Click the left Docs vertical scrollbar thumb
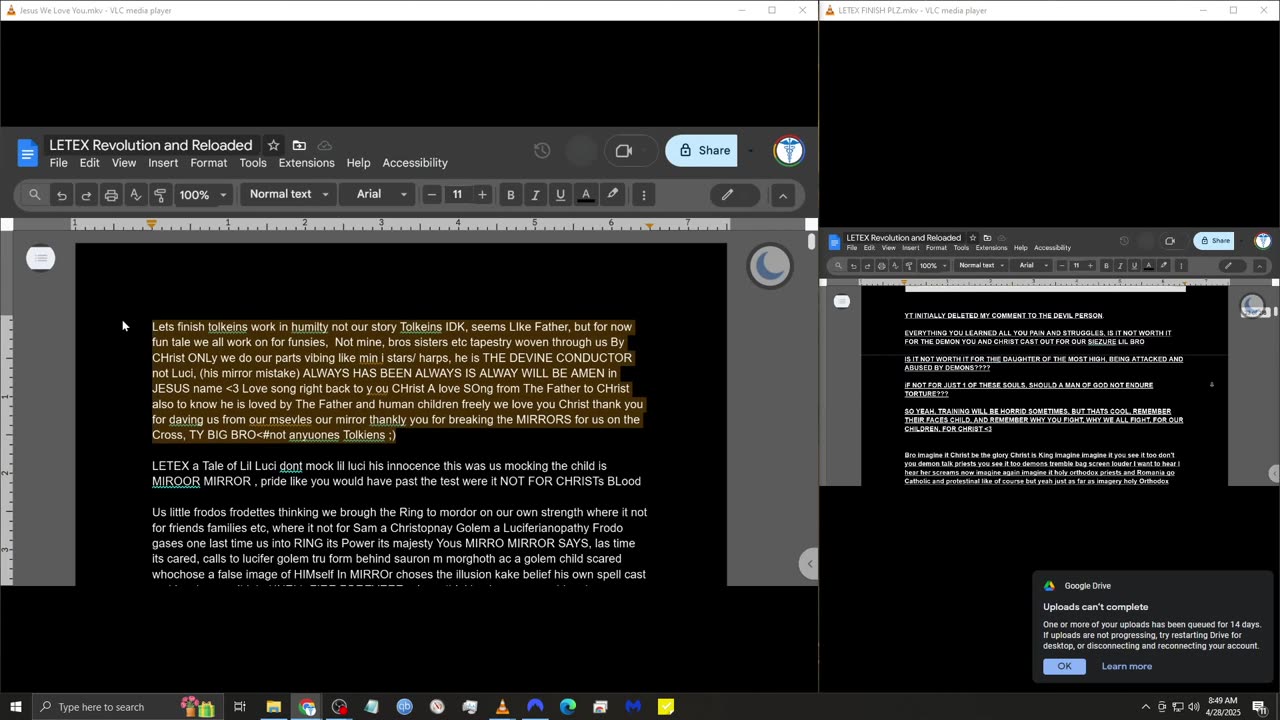 pos(811,242)
